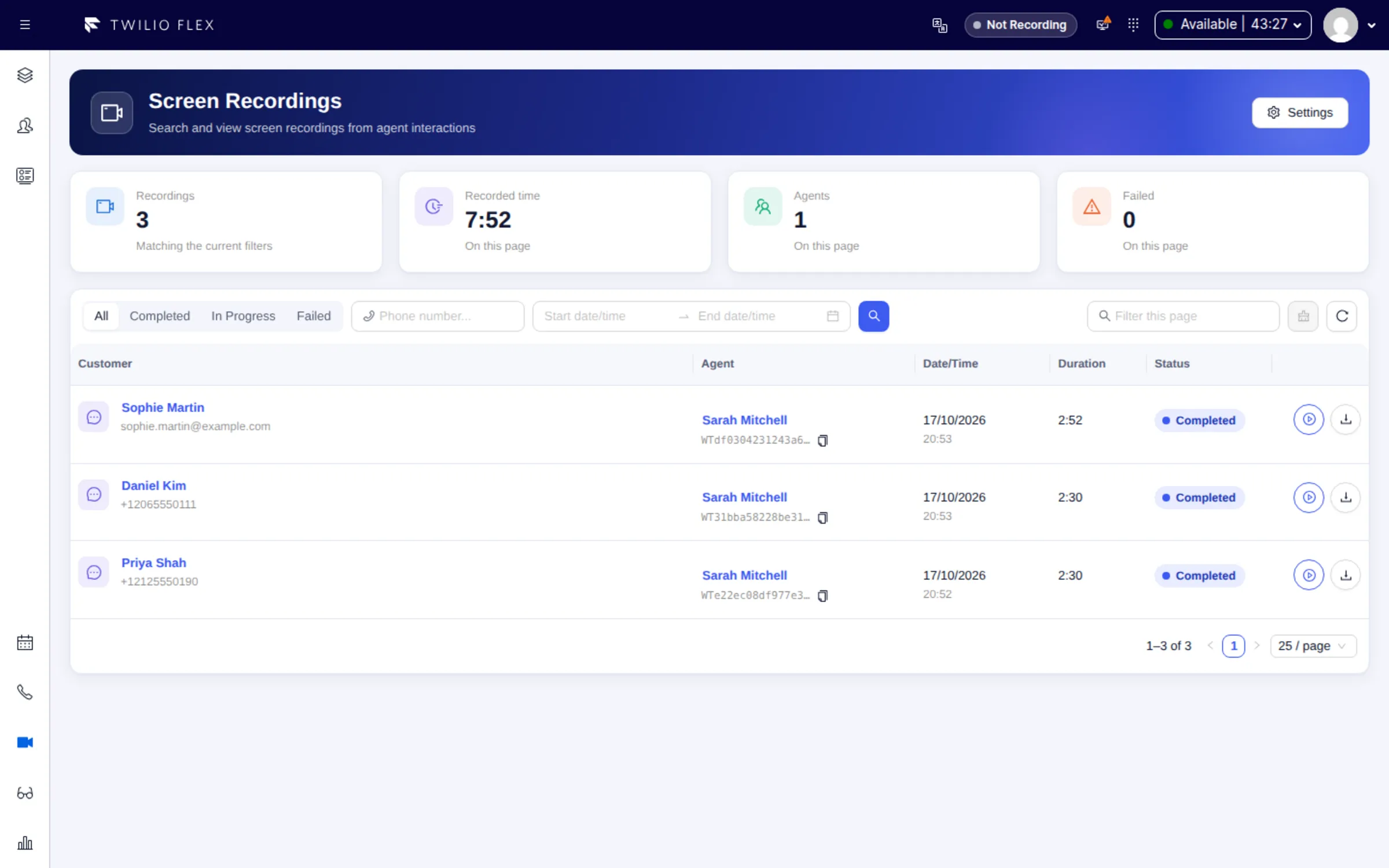Open the glasses icon in sidebar
The image size is (1389, 868).
(x=25, y=793)
